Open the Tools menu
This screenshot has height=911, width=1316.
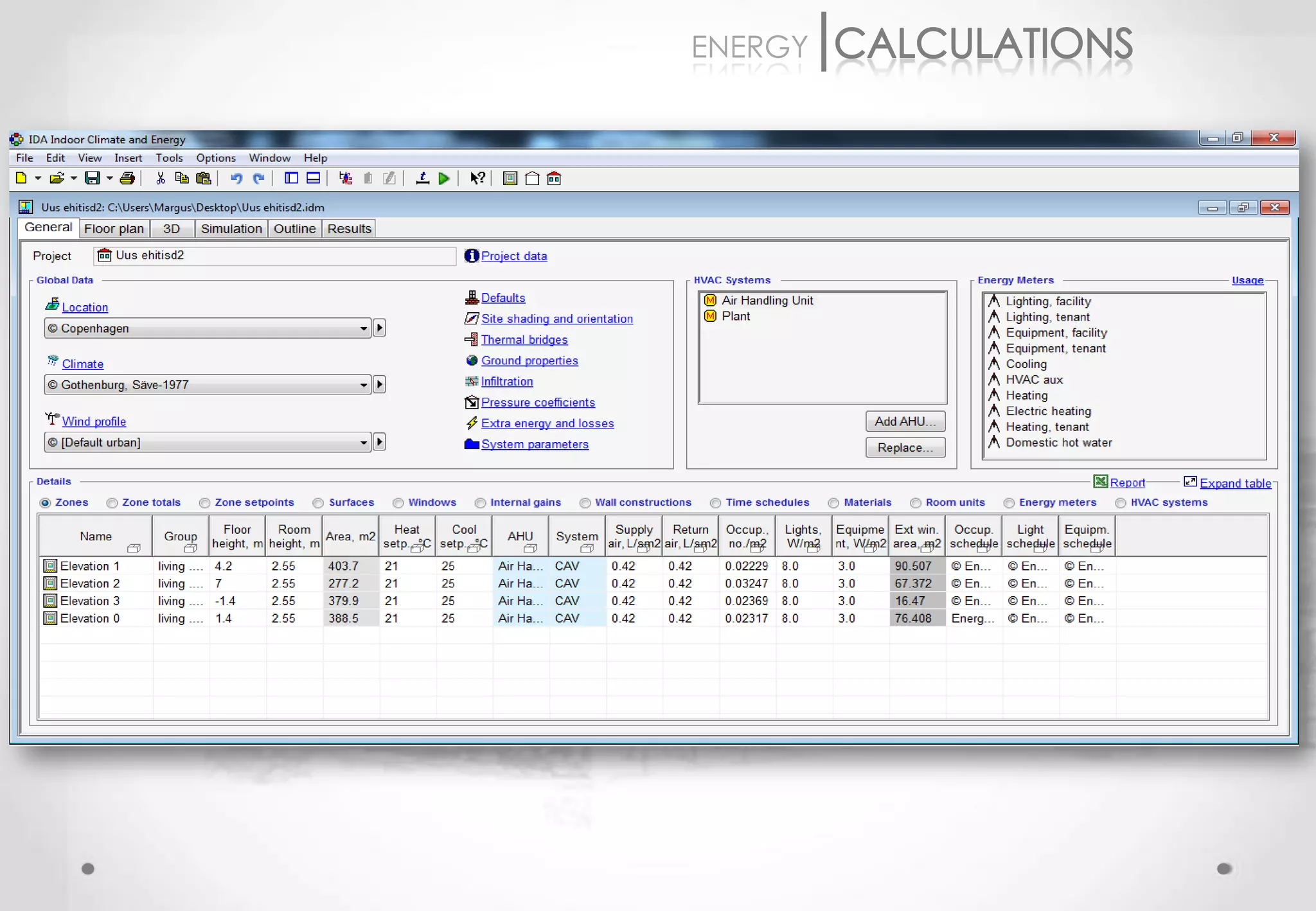pyautogui.click(x=169, y=158)
